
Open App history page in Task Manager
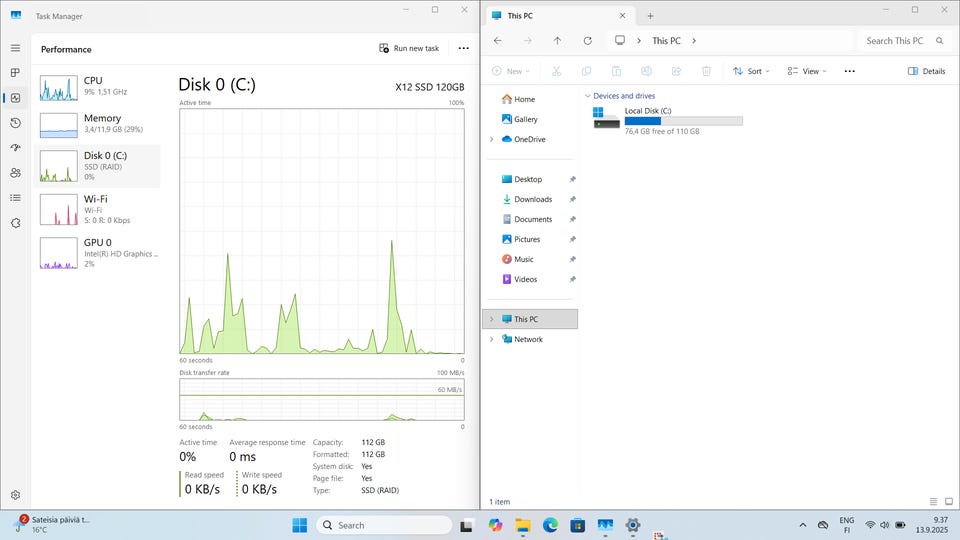tap(15, 123)
